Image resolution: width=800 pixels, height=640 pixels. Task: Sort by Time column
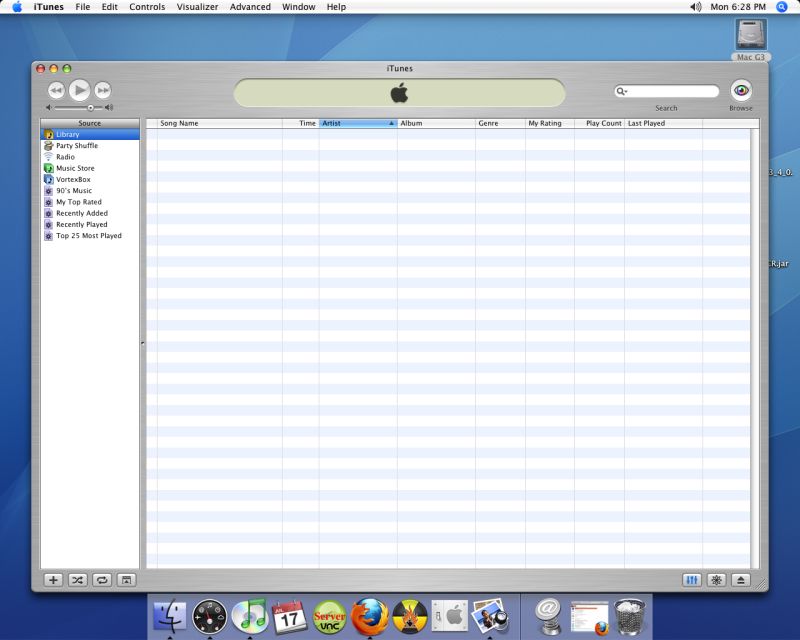point(301,123)
